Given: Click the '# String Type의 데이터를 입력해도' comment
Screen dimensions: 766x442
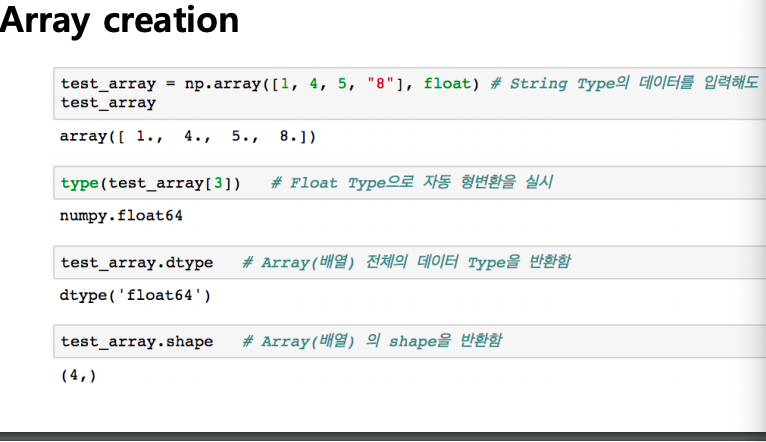Looking at the screenshot, I should pos(624,84).
